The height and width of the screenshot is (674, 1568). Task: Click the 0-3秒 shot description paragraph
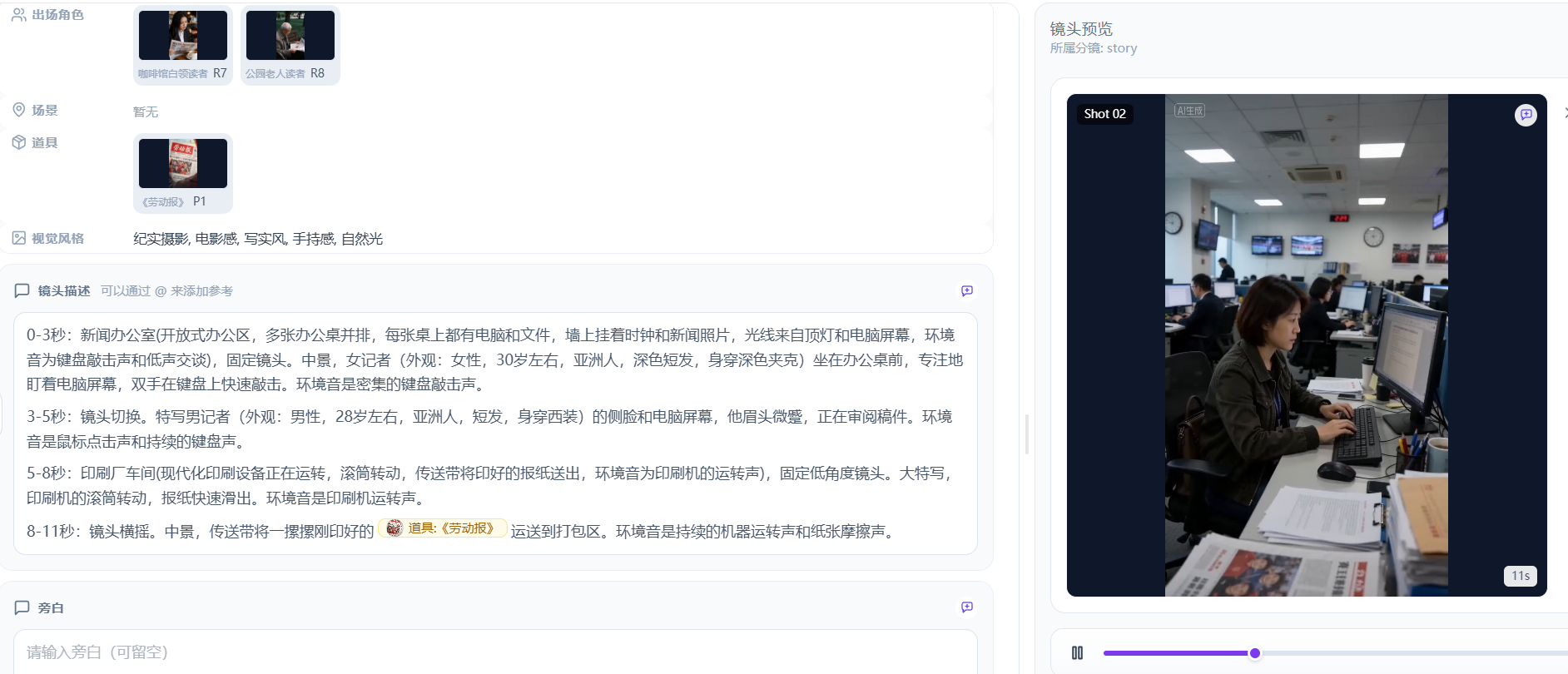point(494,359)
